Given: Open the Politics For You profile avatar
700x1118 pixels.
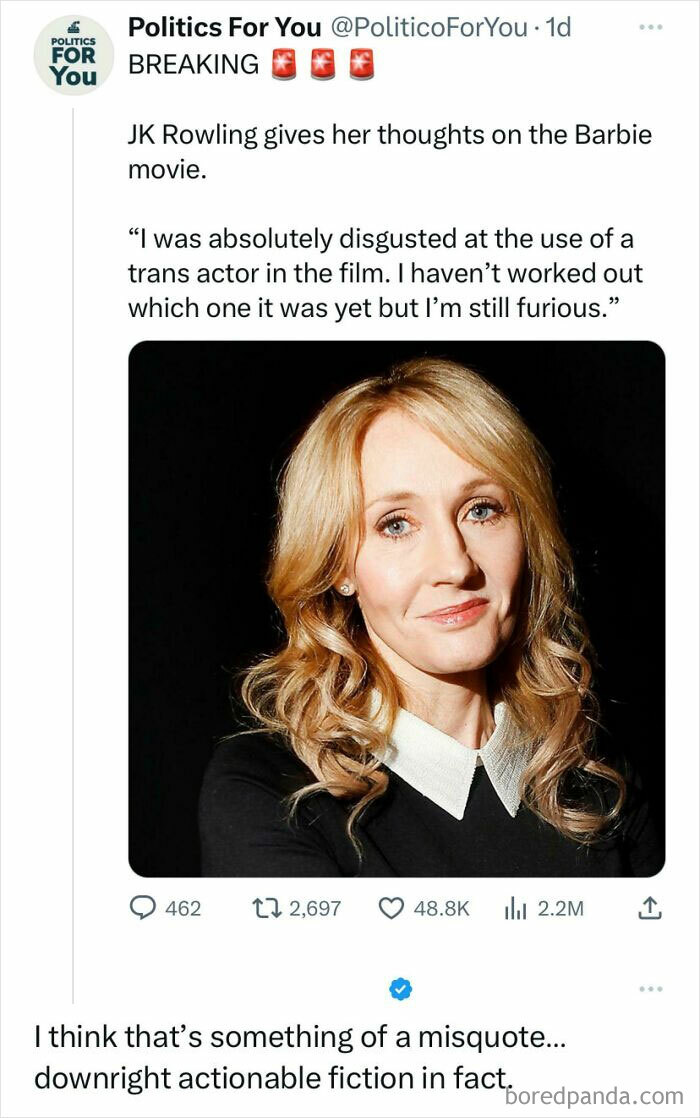Looking at the screenshot, I should [73, 56].
